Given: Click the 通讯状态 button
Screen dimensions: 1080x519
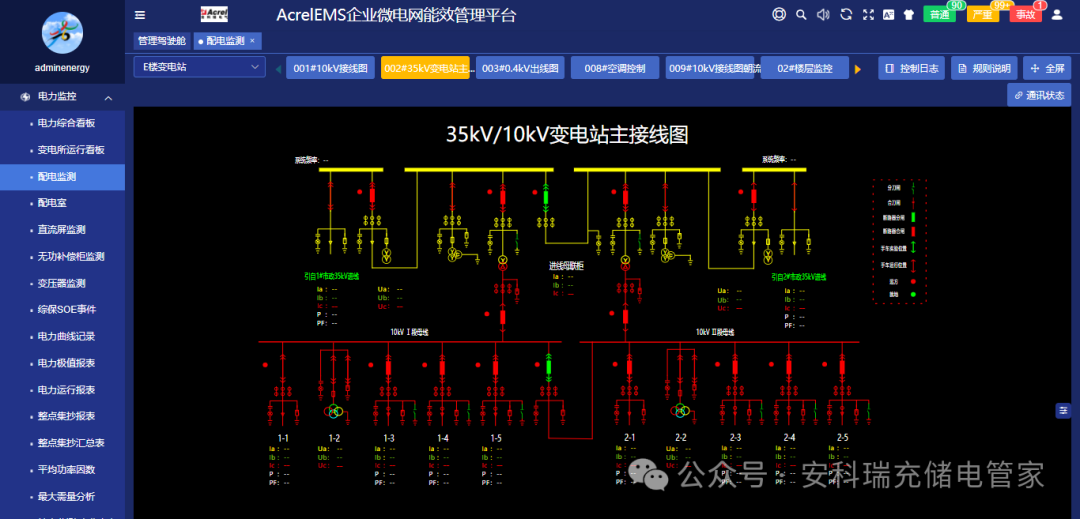Looking at the screenshot, I should coord(1039,95).
